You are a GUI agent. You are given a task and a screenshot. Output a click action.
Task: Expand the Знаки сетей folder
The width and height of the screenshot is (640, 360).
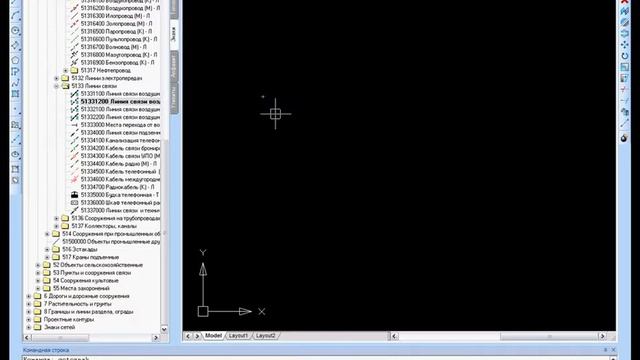coord(29,327)
